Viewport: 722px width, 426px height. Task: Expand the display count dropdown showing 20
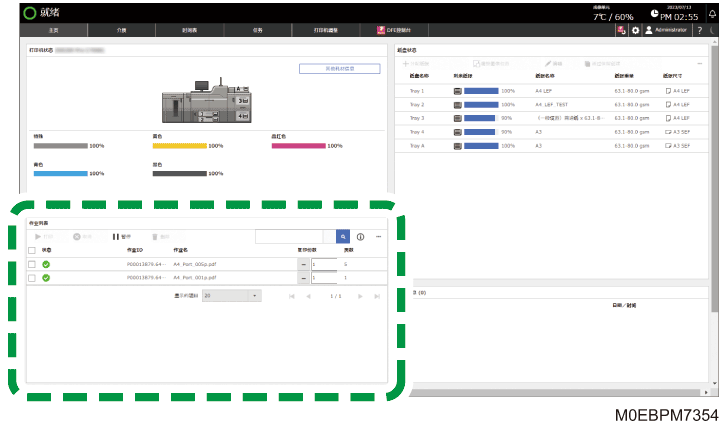(232, 296)
